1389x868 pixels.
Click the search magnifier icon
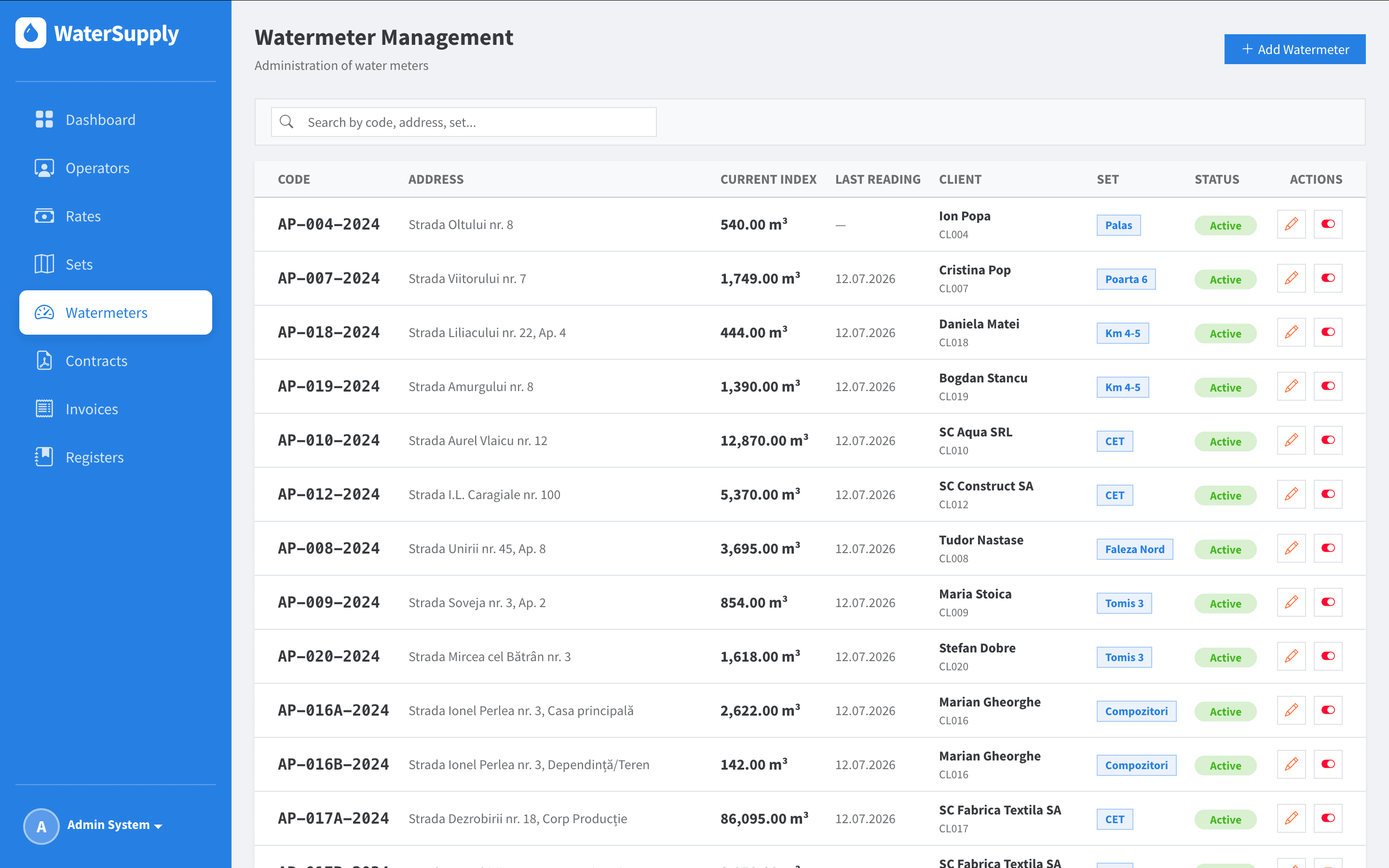coord(286,122)
